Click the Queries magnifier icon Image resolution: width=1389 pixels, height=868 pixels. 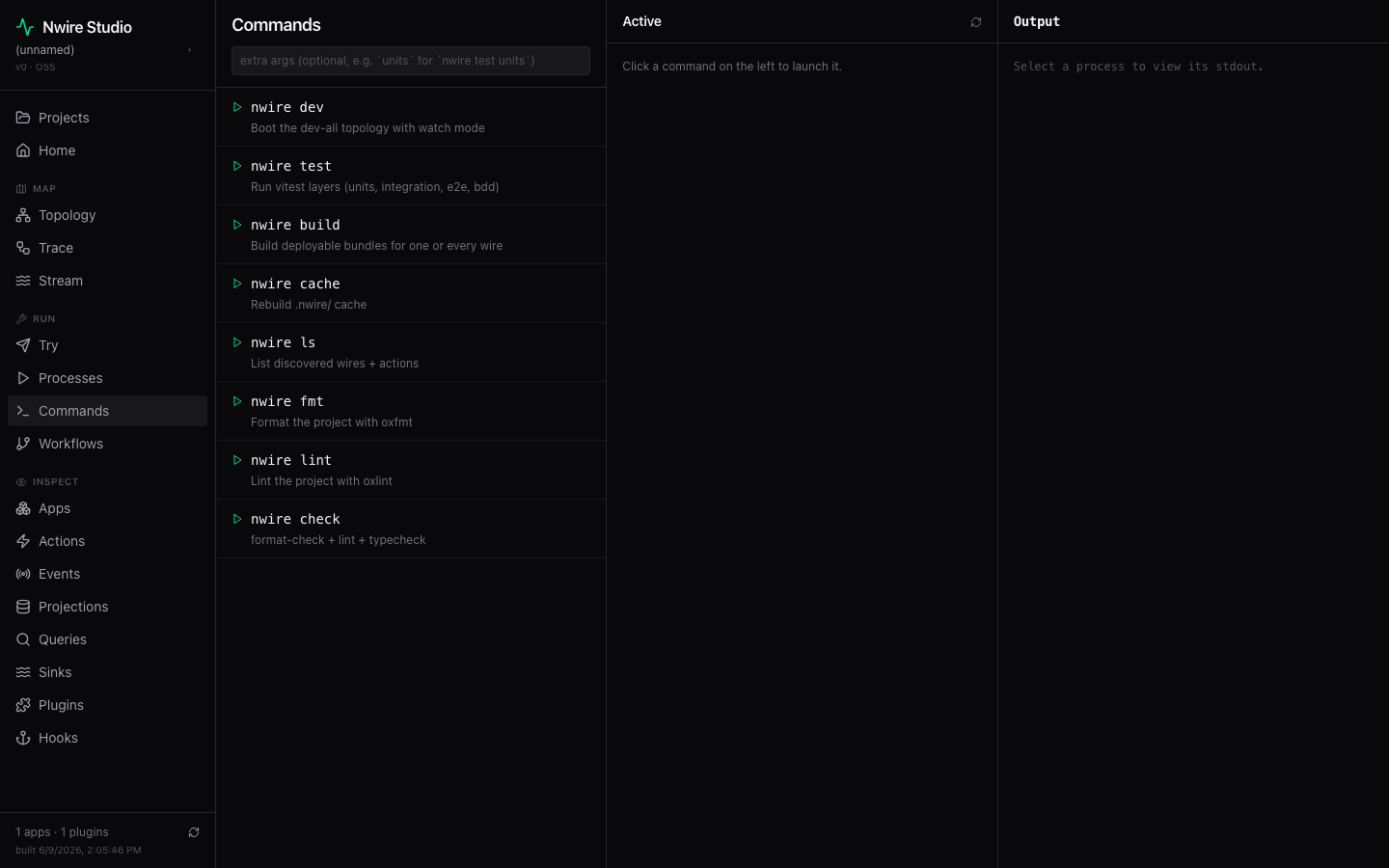pyautogui.click(x=23, y=639)
